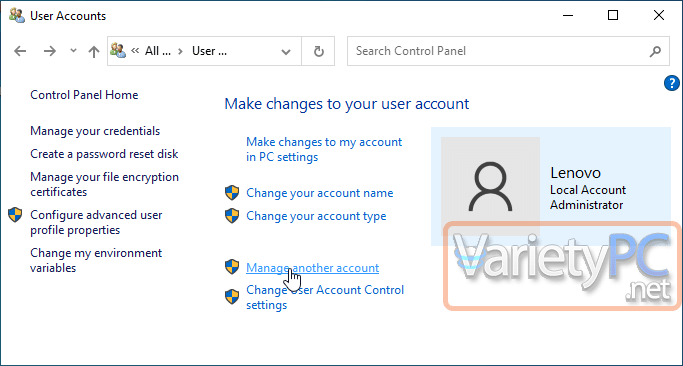Click the blue help question mark icon
This screenshot has height=366, width=683.
tap(672, 83)
